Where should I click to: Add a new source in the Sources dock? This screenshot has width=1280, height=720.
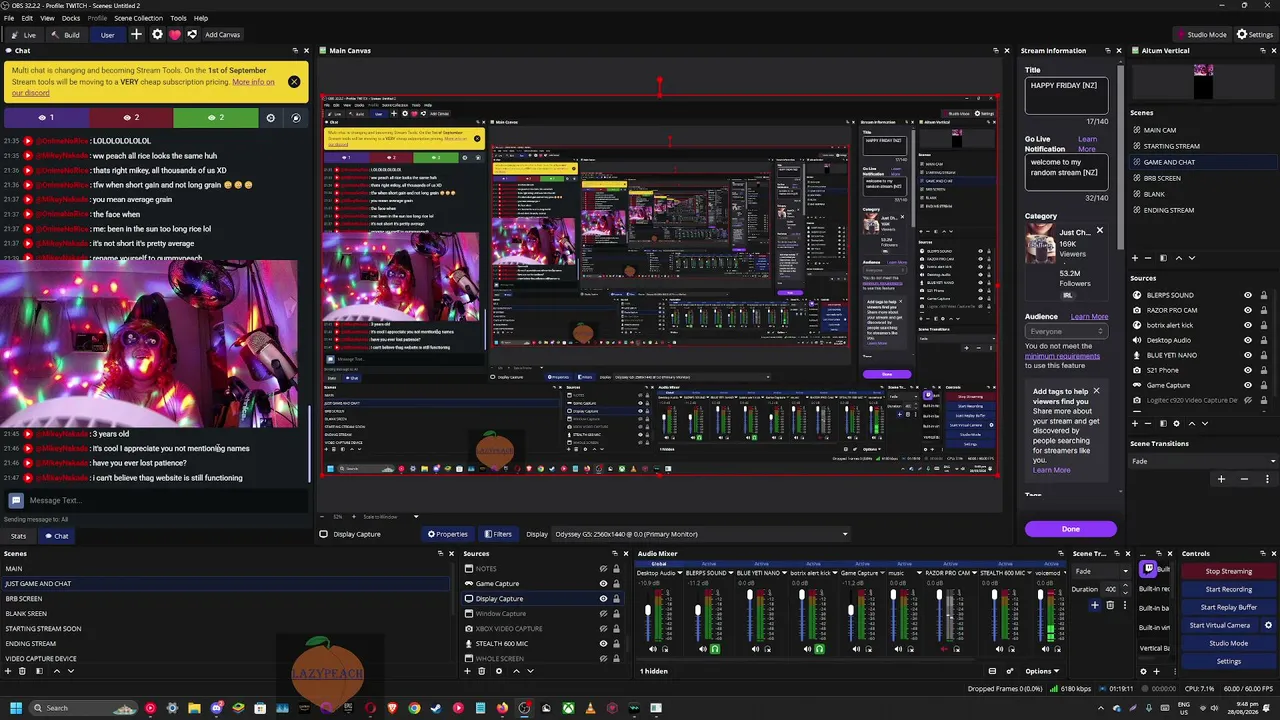pos(467,671)
